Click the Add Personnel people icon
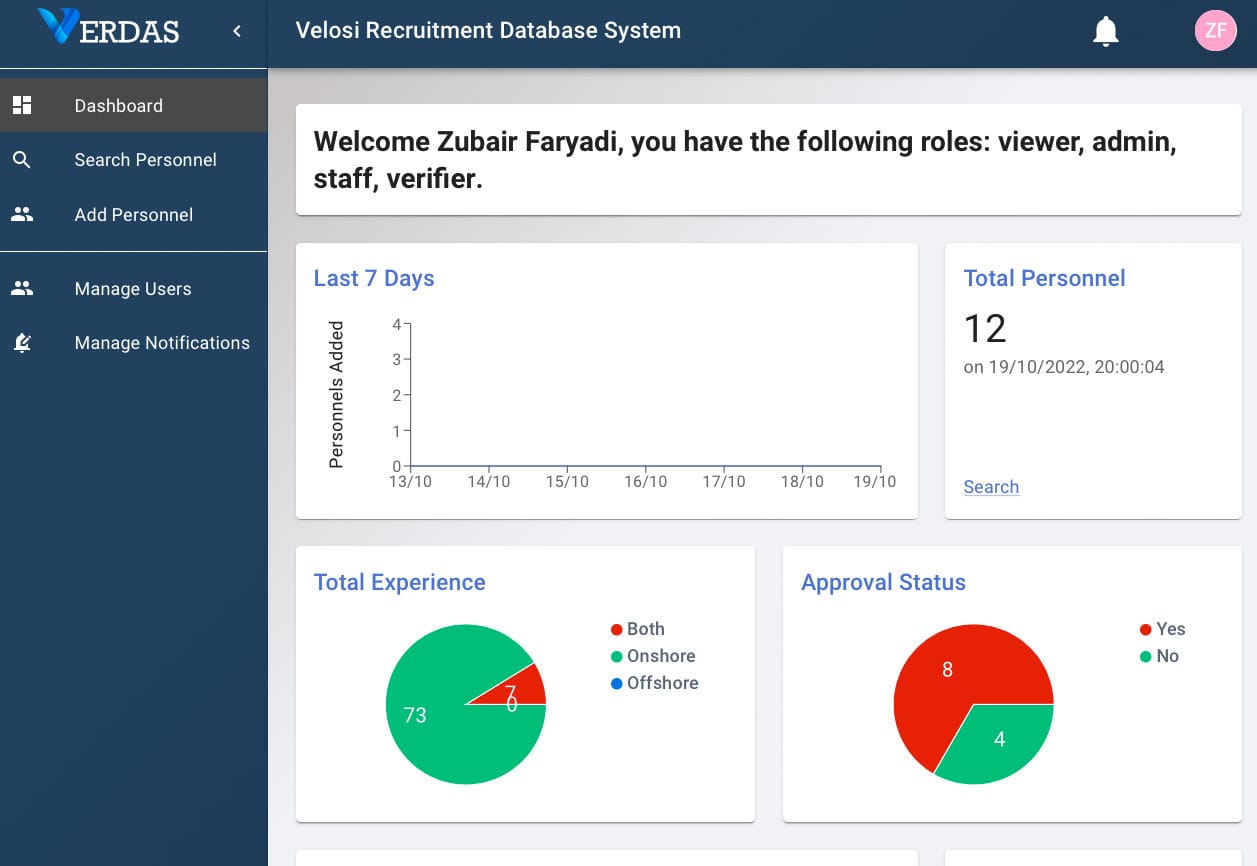 pyautogui.click(x=22, y=214)
